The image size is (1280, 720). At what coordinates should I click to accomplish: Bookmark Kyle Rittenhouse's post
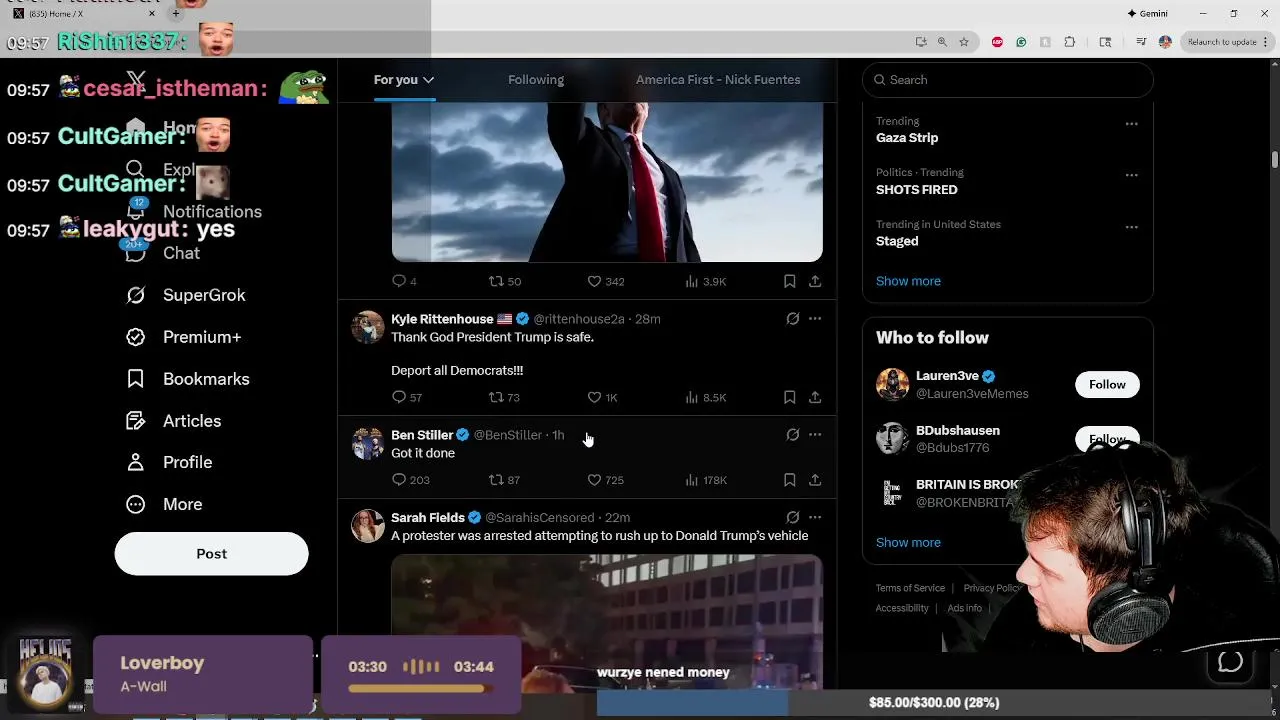[x=789, y=397]
